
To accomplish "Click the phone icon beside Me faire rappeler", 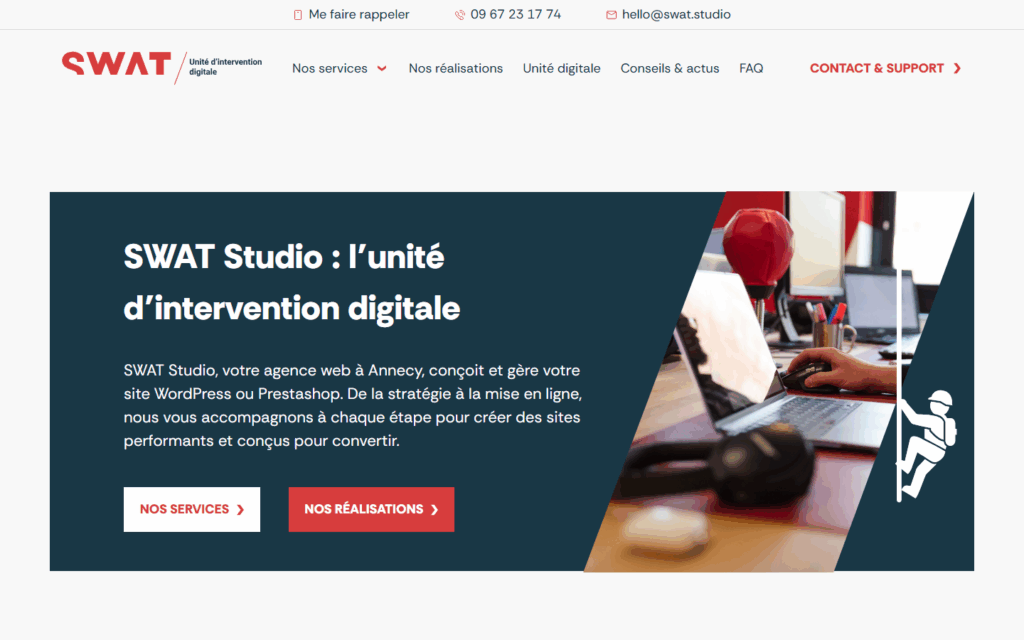I will [x=298, y=15].
